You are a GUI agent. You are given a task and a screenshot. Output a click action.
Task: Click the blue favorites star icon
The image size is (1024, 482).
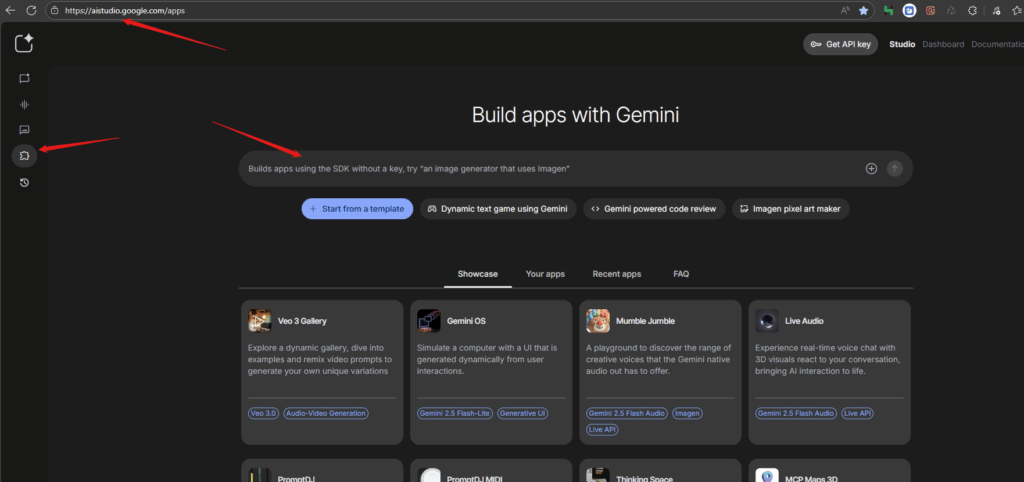(x=863, y=10)
